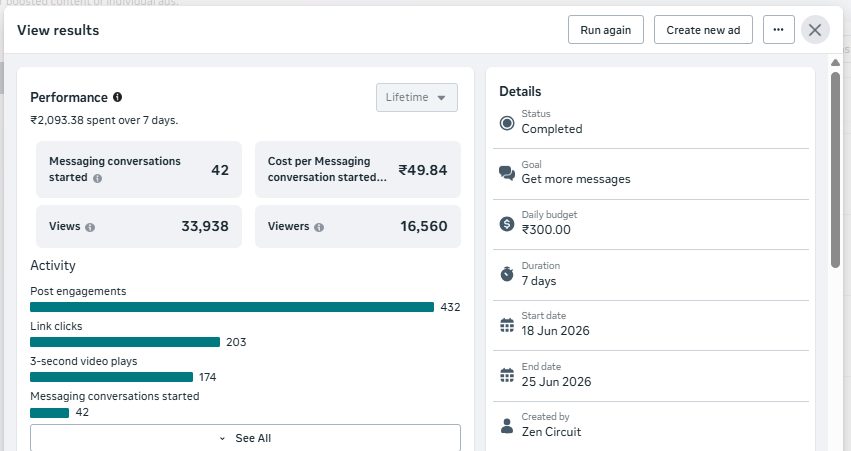Click the 16,560 Viewers value
851x451 pixels.
424,226
